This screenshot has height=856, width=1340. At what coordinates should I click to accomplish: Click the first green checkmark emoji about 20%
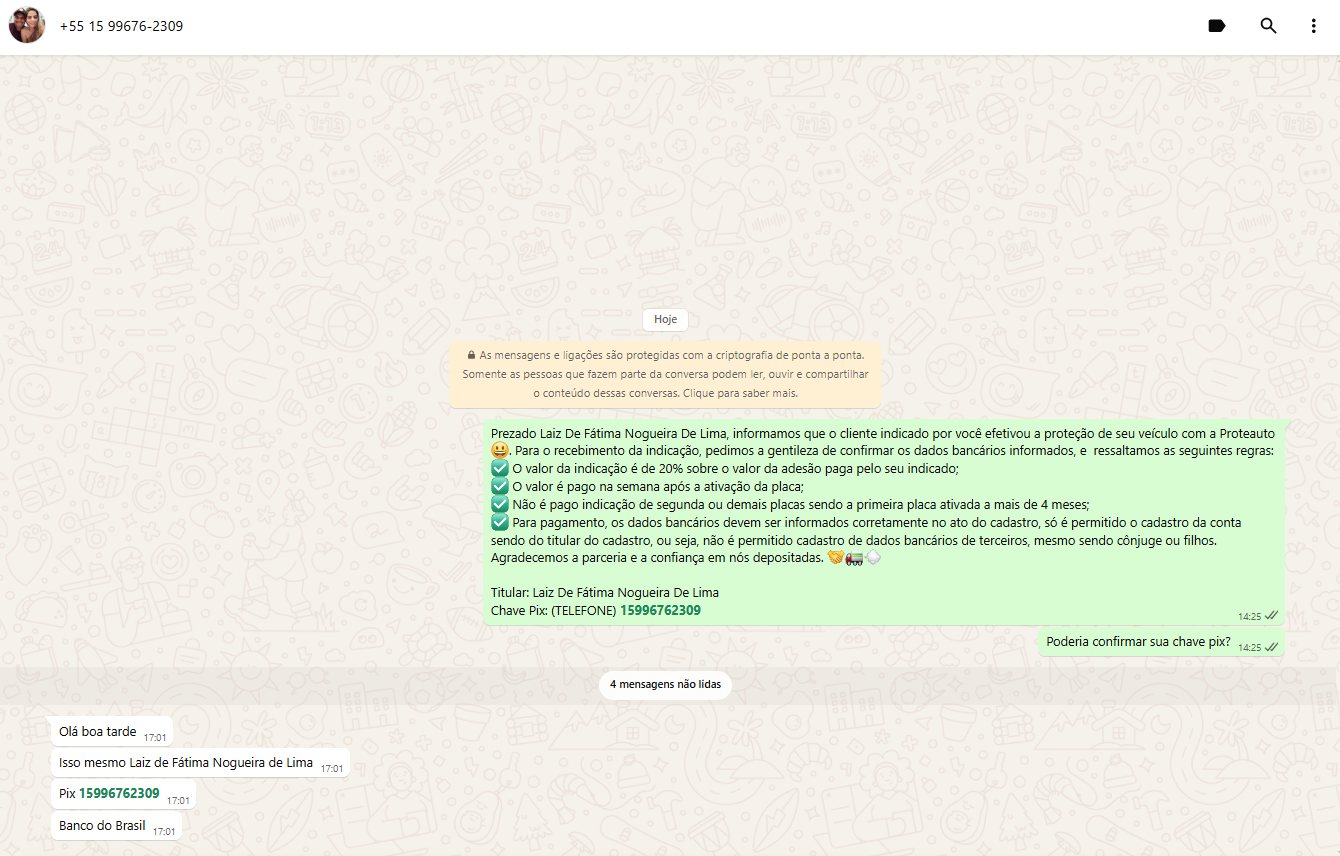pos(500,469)
